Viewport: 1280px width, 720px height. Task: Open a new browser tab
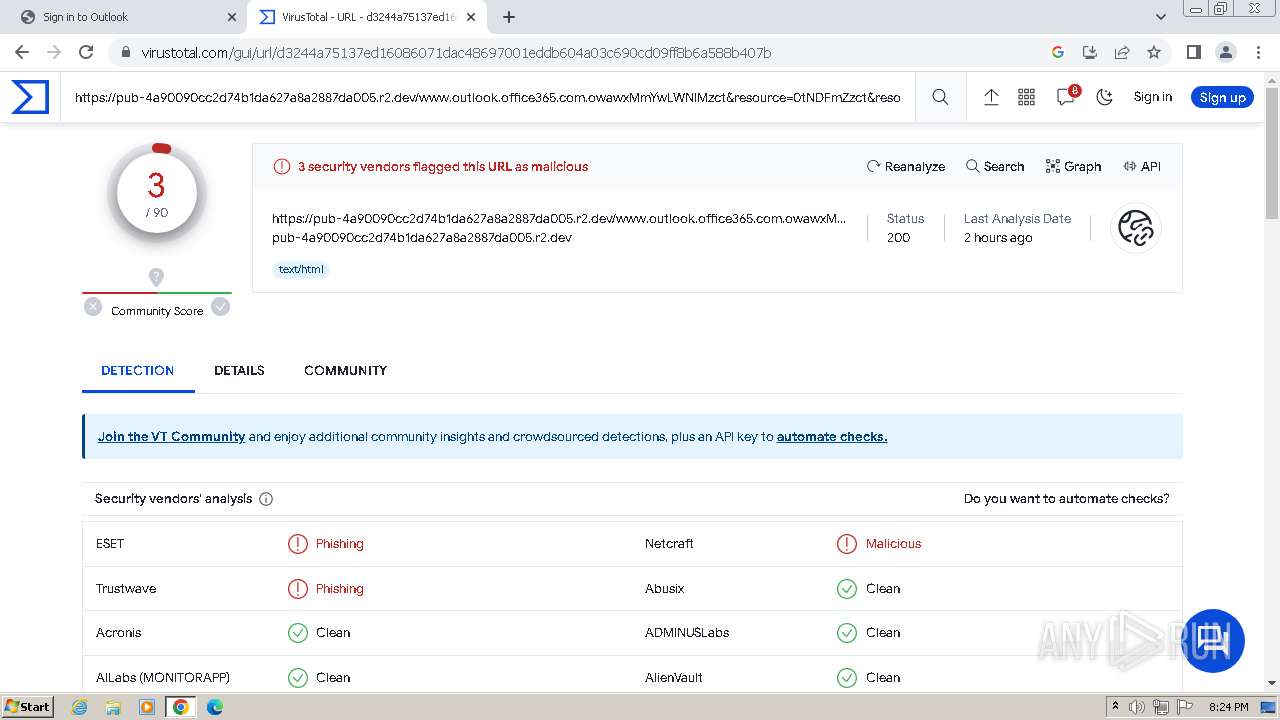(509, 17)
